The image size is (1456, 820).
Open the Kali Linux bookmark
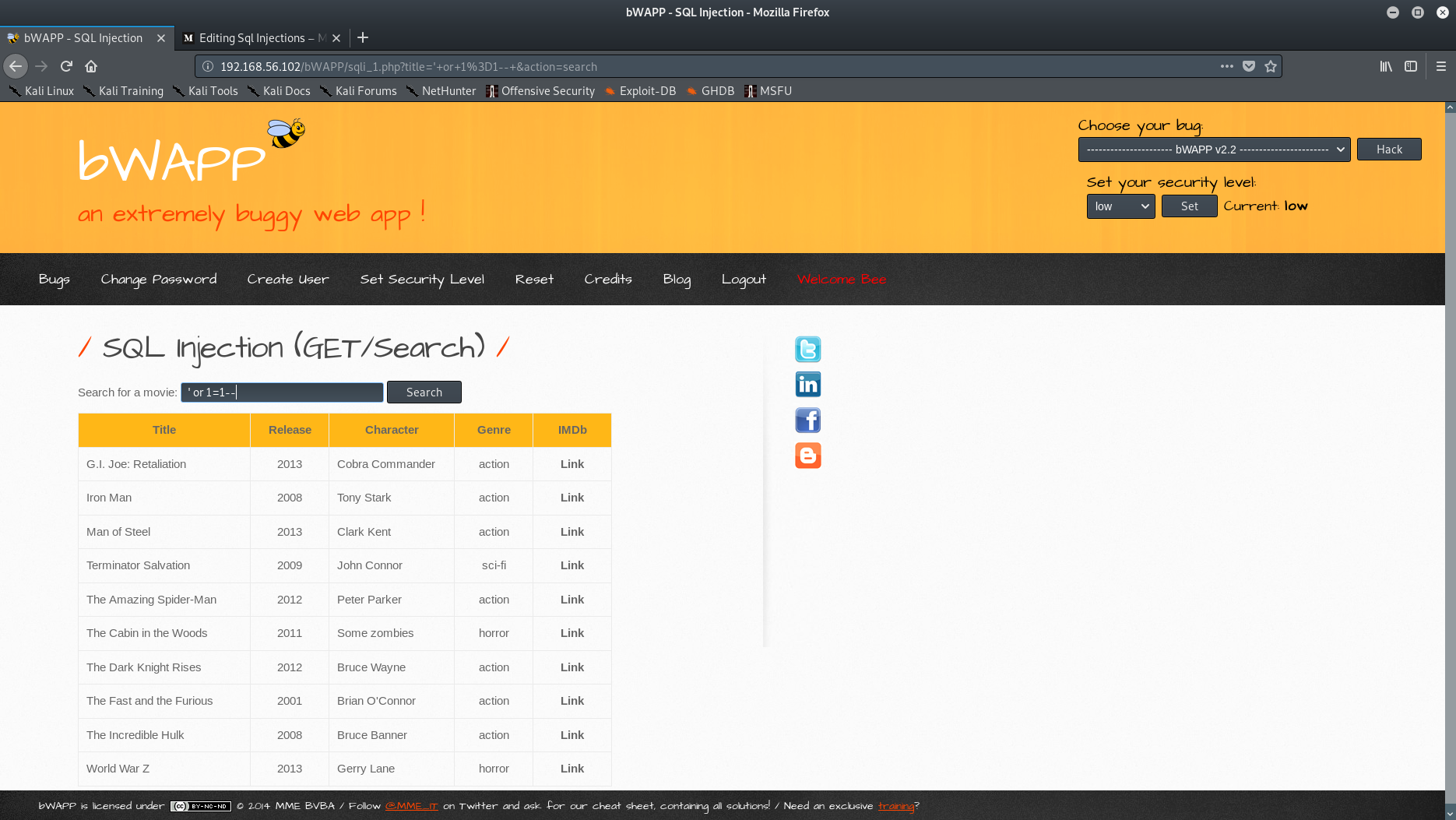41,91
